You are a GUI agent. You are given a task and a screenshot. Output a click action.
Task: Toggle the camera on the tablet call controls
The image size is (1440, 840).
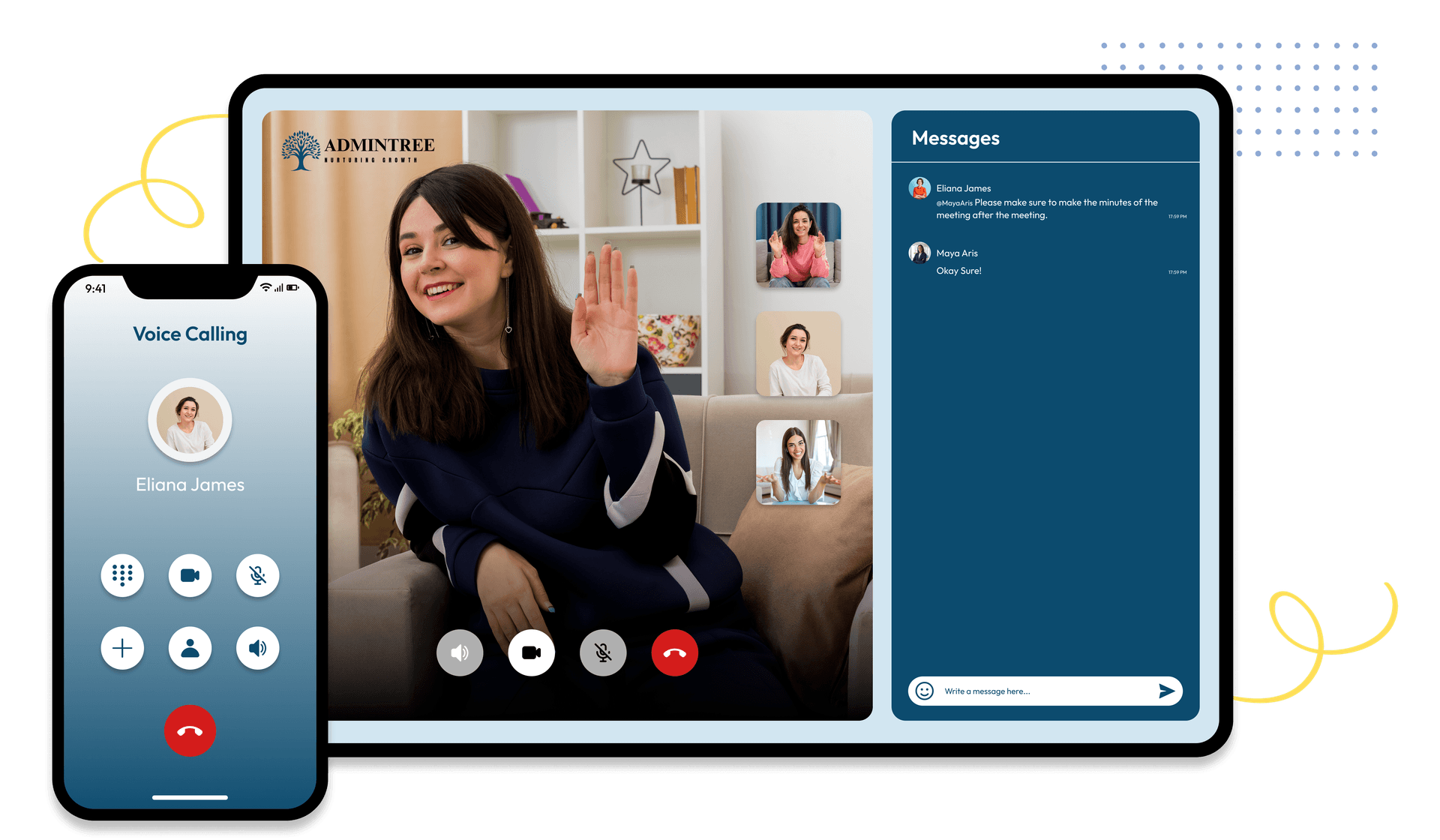[x=532, y=653]
